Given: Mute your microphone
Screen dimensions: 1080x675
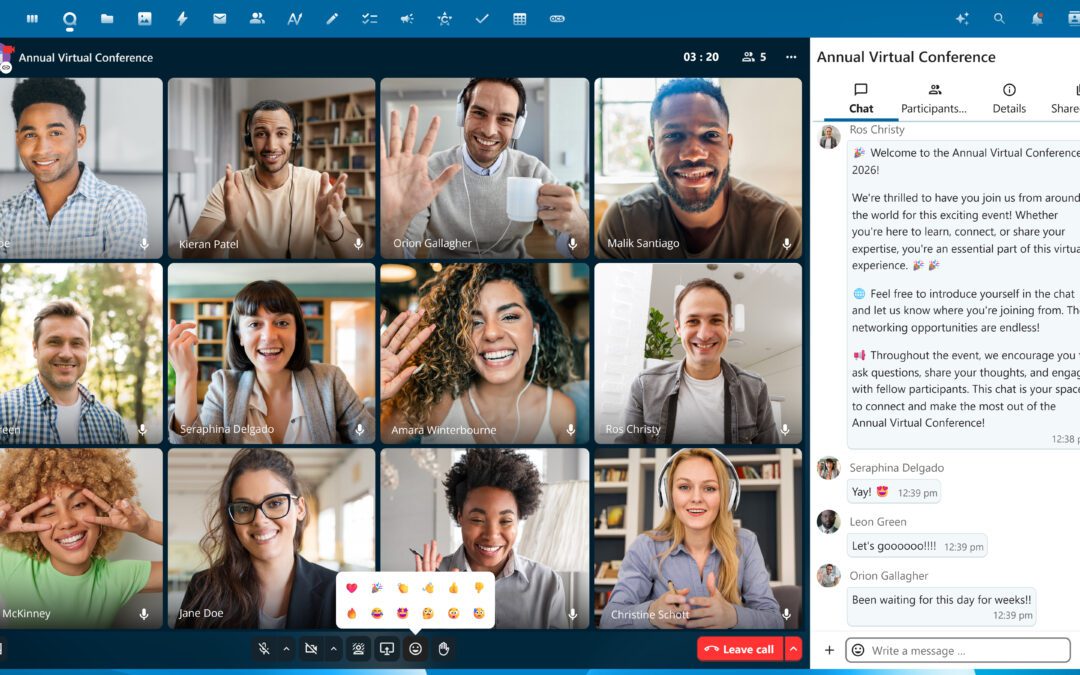Looking at the screenshot, I should (x=264, y=648).
